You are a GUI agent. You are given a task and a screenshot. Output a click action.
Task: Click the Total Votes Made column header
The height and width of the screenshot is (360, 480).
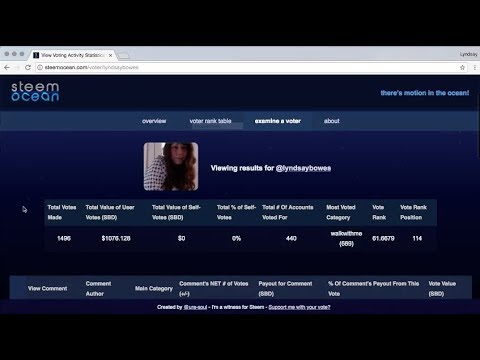(x=62, y=212)
